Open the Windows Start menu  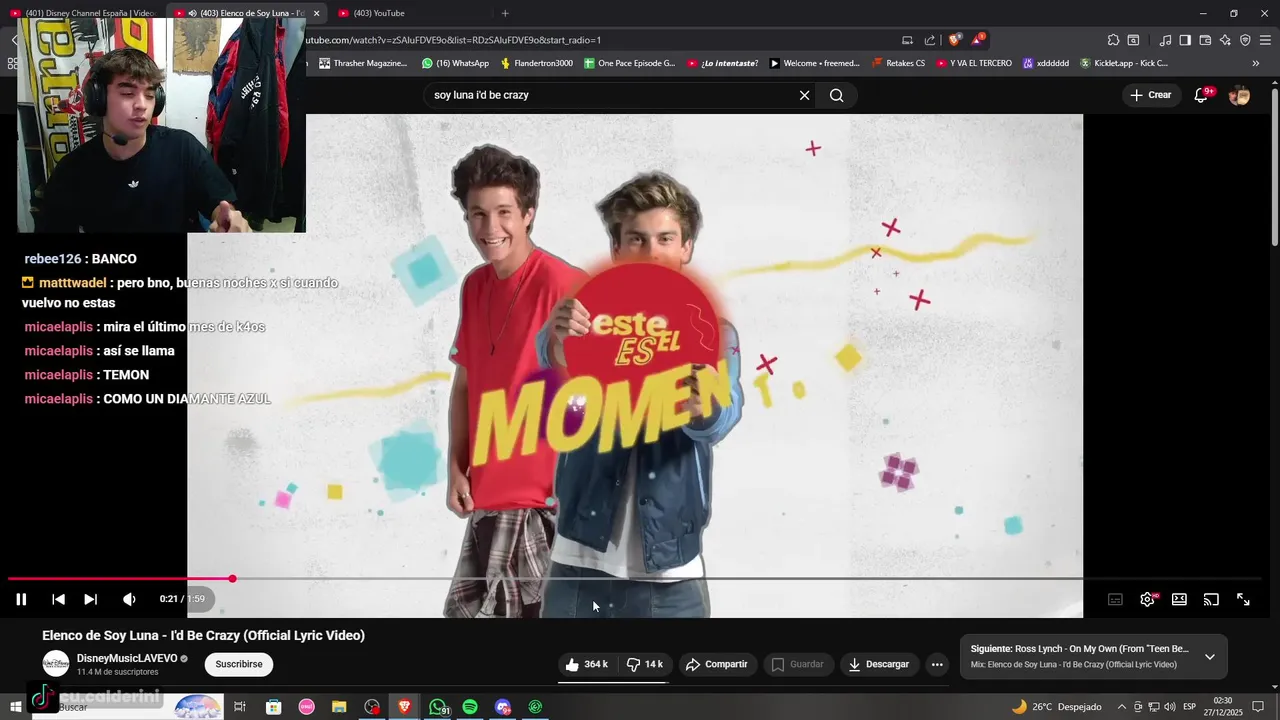coord(15,707)
